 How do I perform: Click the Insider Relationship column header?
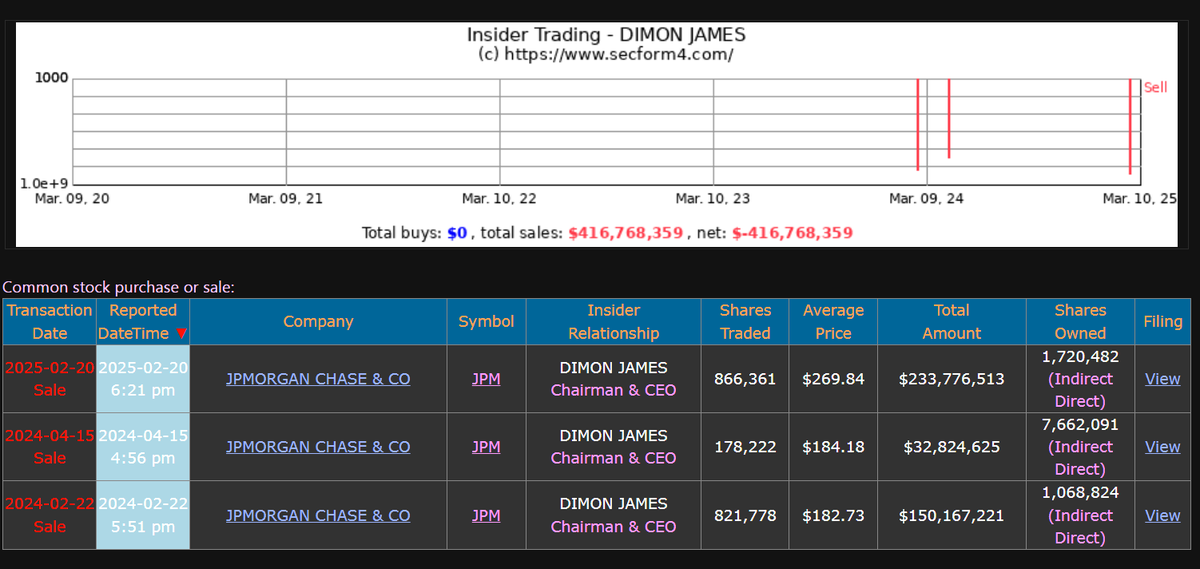tap(613, 322)
